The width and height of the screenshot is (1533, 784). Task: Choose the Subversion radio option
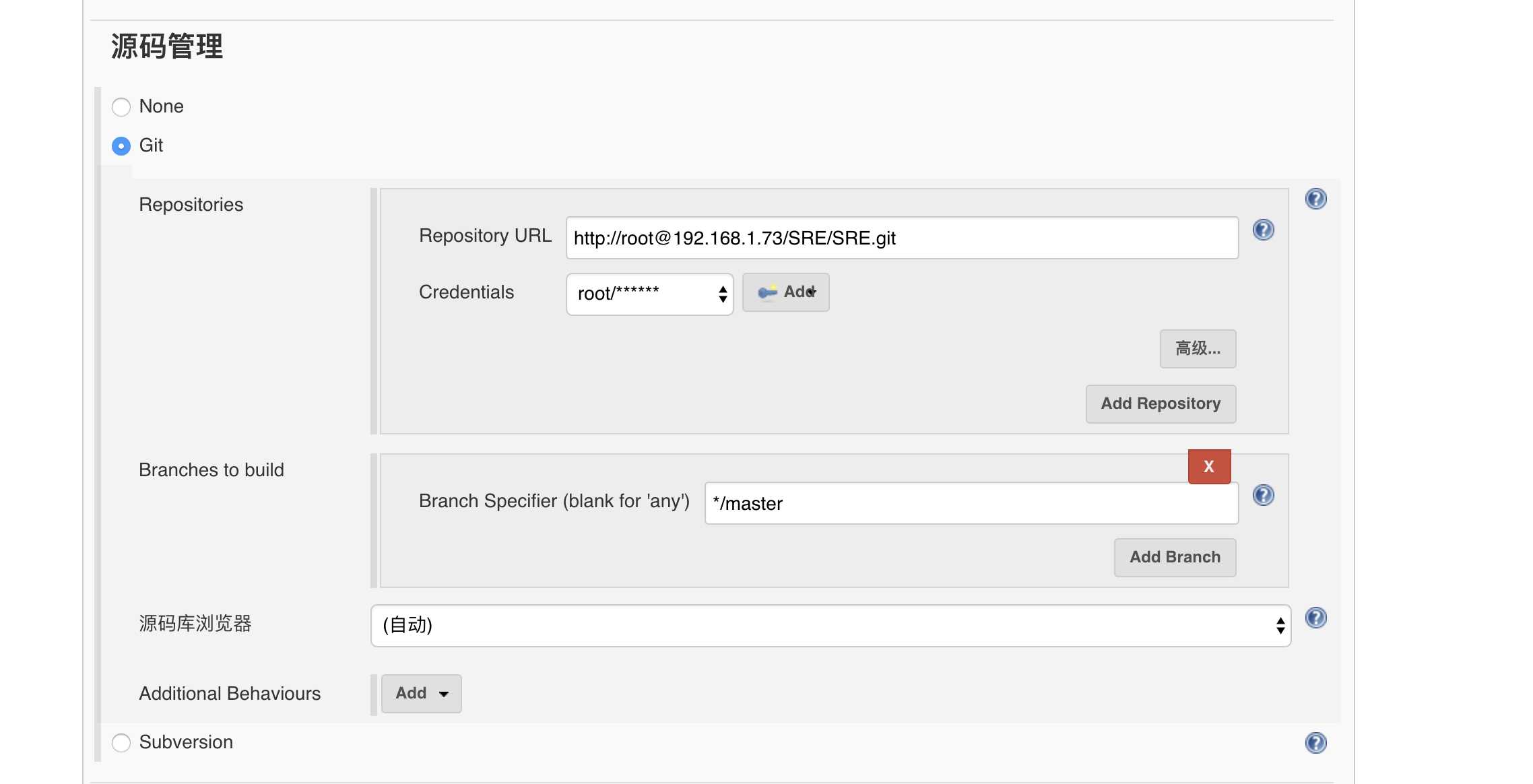tap(121, 743)
